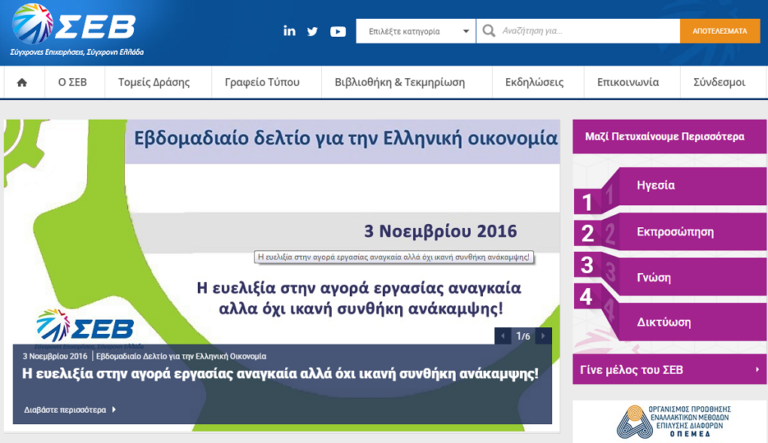The image size is (768, 443).
Task: Click the ΟΠΕΜΕΔ organization logo
Action: point(673,421)
